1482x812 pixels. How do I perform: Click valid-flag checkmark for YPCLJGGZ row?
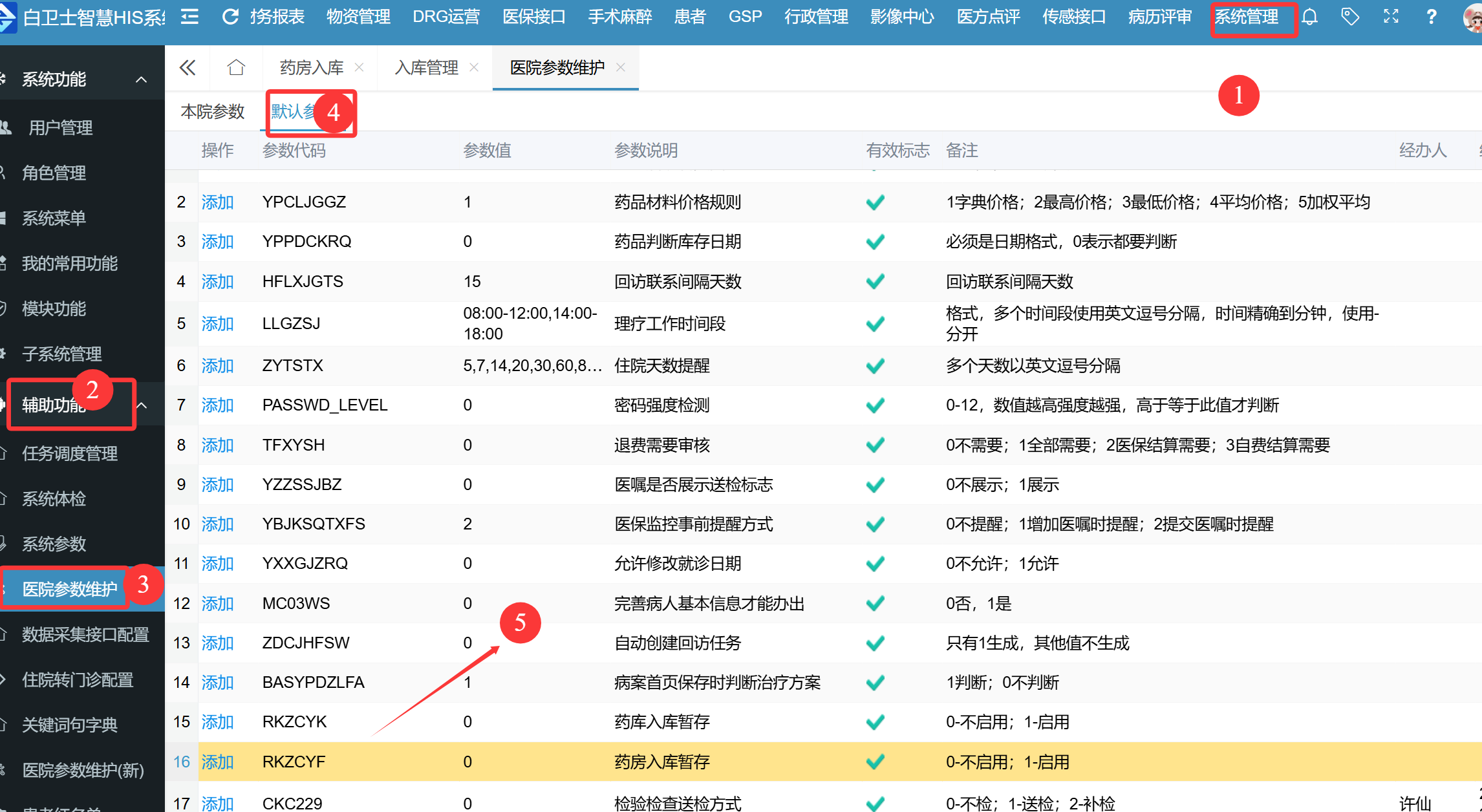(x=875, y=202)
